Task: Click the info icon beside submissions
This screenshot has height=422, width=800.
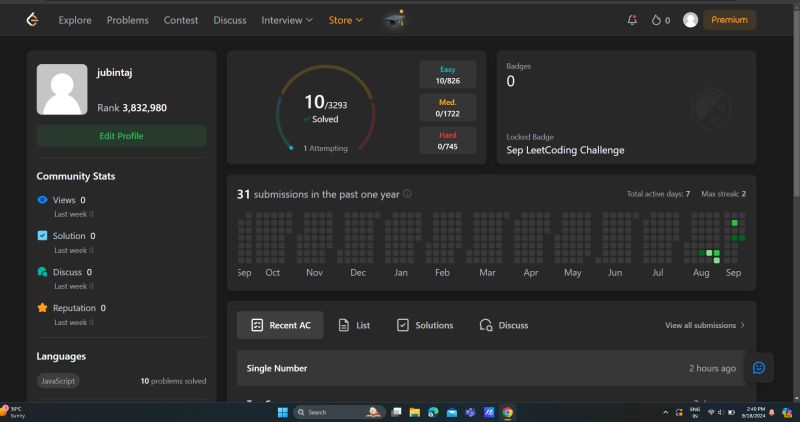Action: pos(407,194)
